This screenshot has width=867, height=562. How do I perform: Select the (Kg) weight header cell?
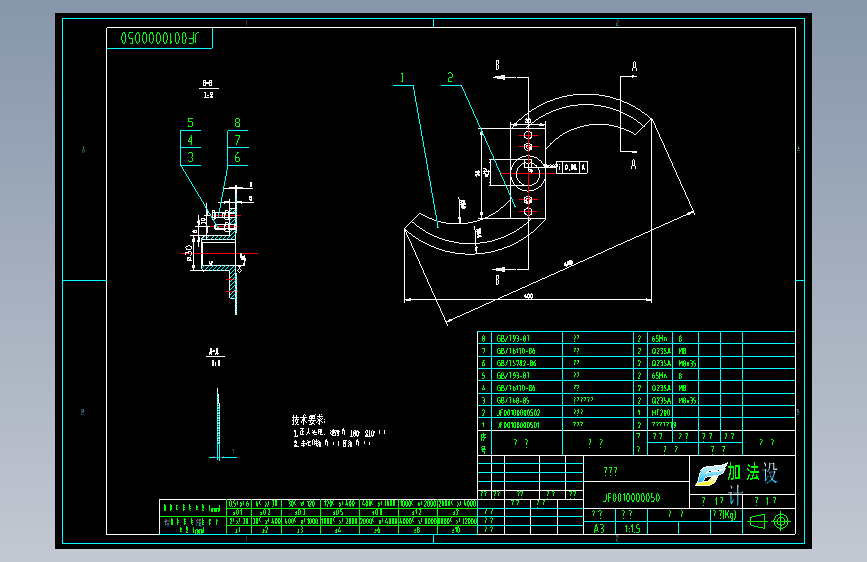click(724, 514)
